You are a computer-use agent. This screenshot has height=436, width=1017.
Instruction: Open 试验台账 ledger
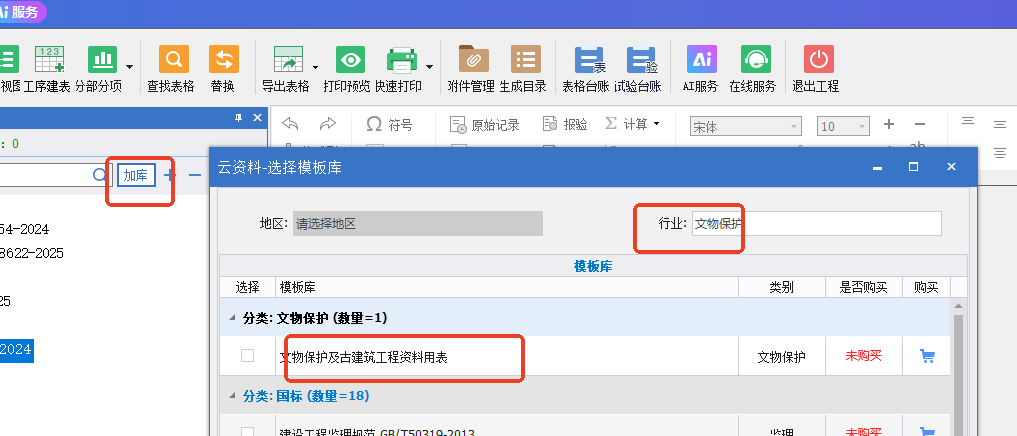[x=638, y=69]
